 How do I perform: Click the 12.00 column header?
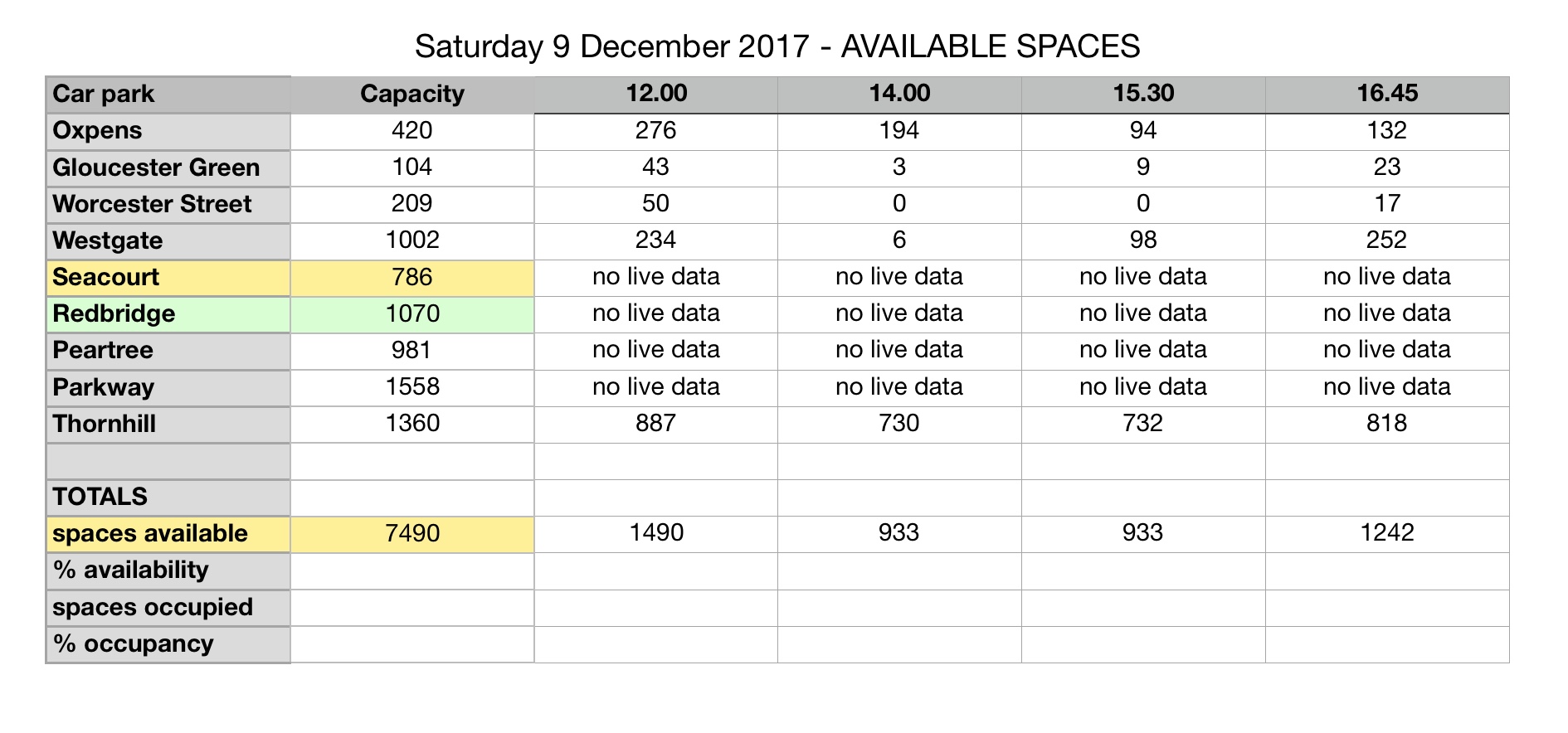pyautogui.click(x=655, y=93)
